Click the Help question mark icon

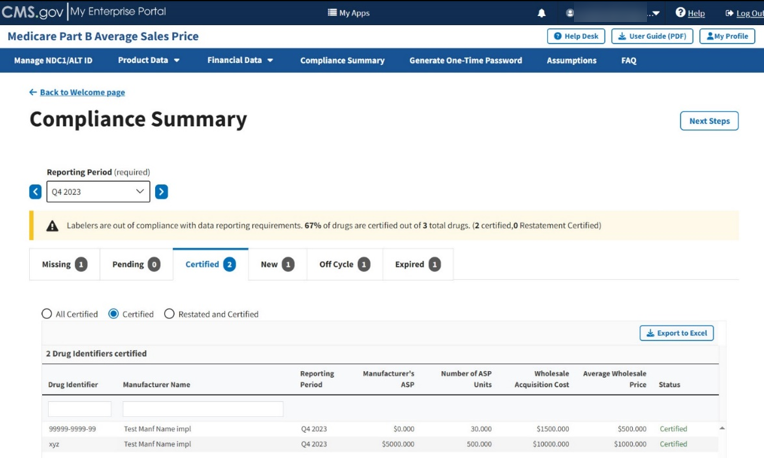680,13
